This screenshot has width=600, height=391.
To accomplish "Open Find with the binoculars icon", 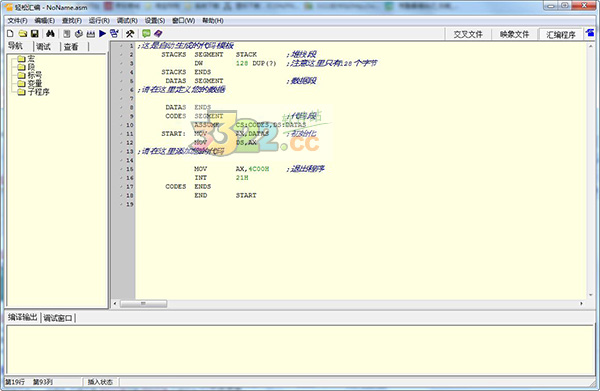I will click(50, 34).
